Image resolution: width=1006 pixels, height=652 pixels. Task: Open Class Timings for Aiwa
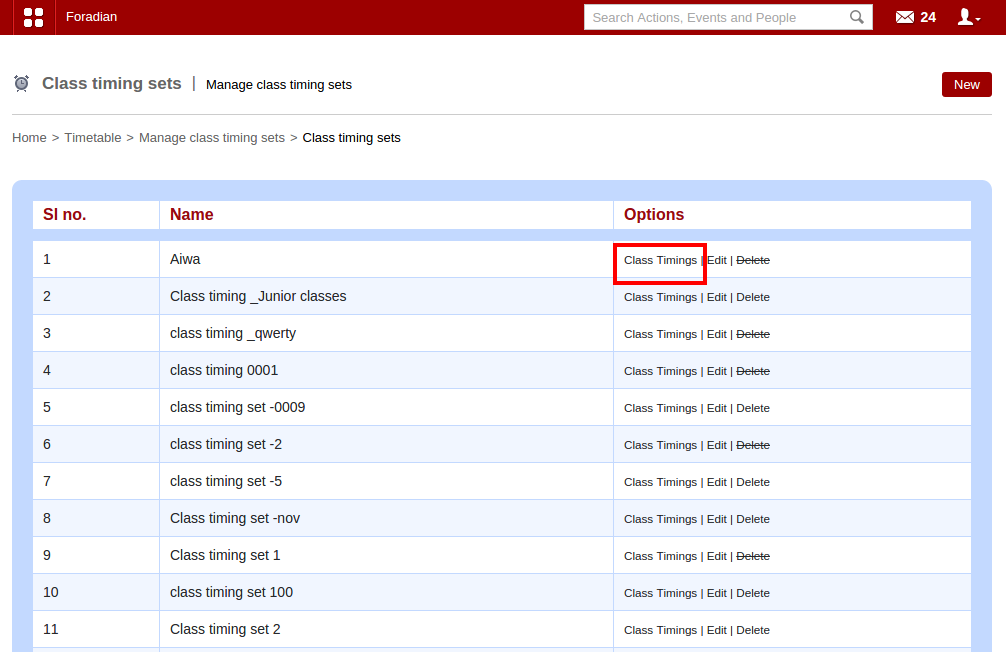(x=660, y=260)
